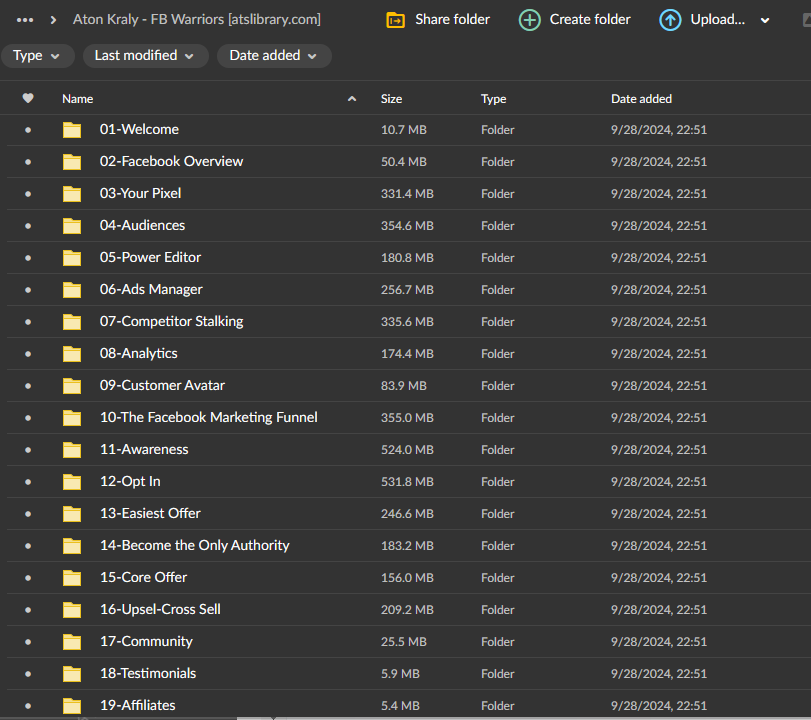811x720 pixels.
Task: Click the 03-Your Pixel folder icon
Action: (x=72, y=194)
